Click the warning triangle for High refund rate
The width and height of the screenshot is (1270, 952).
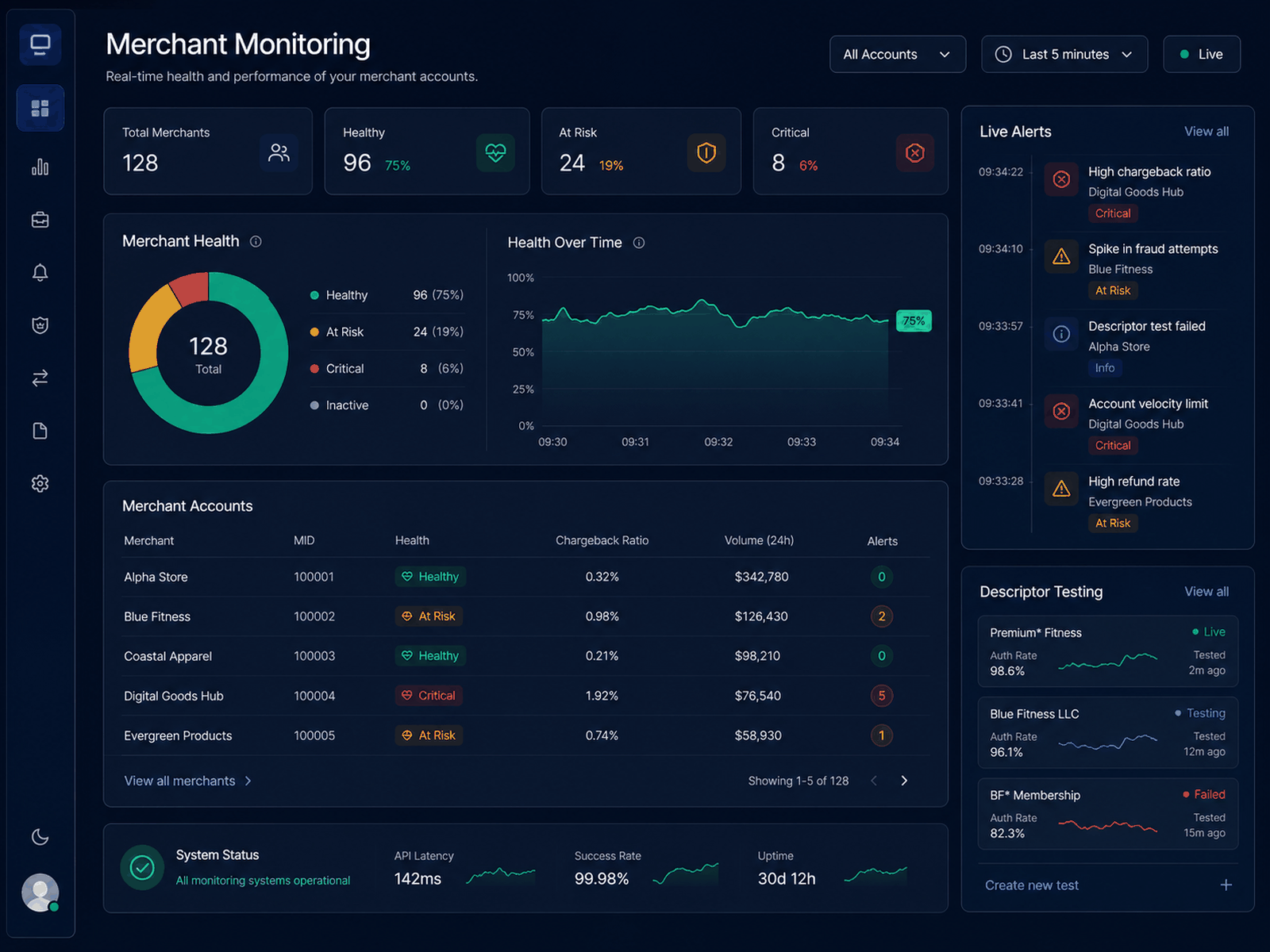1061,489
